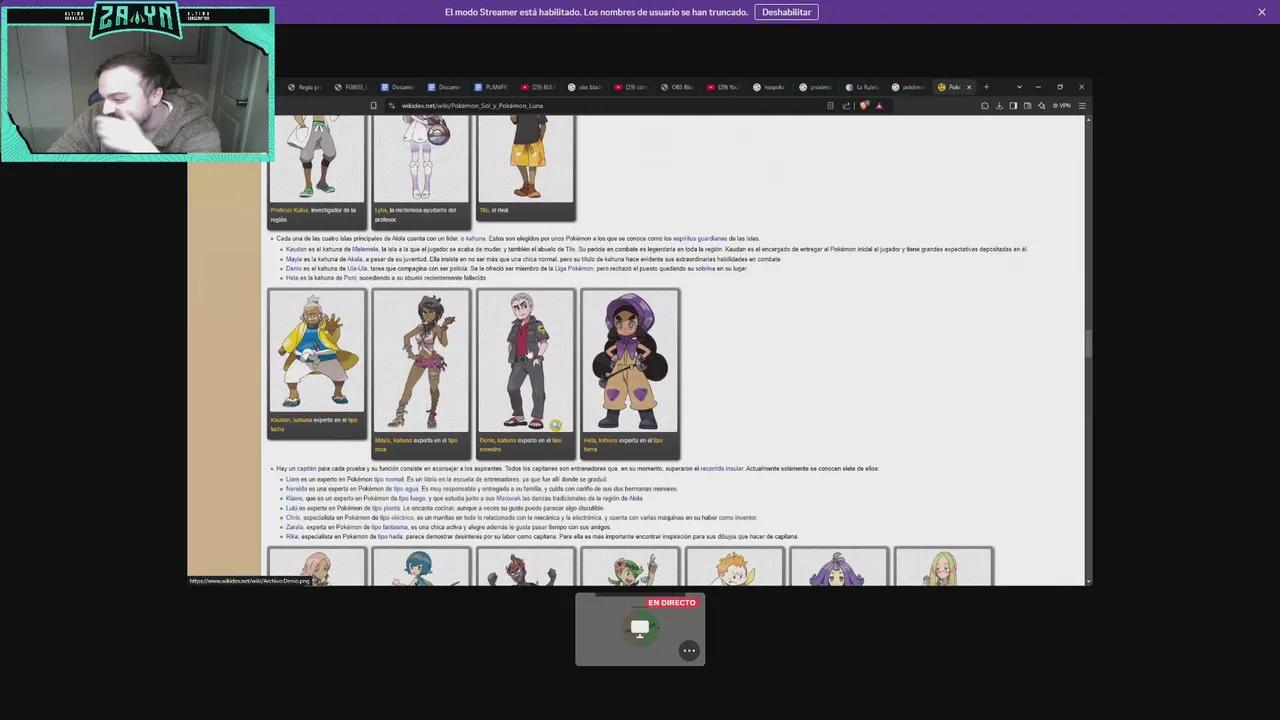Toggle the sidebar panel icon in toolbar
The height and width of the screenshot is (720, 1280).
click(x=1013, y=105)
